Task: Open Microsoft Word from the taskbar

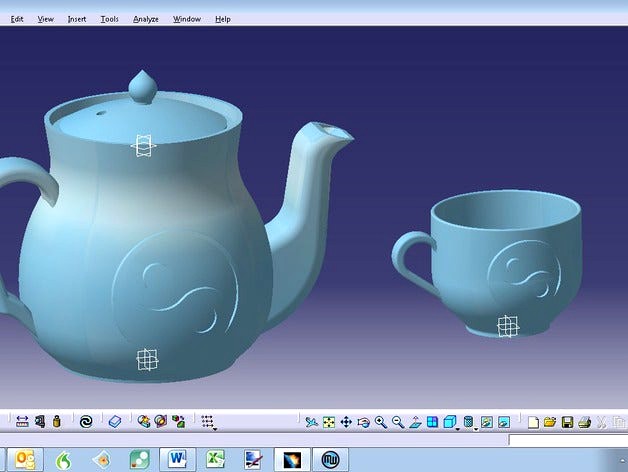Action: 177,459
